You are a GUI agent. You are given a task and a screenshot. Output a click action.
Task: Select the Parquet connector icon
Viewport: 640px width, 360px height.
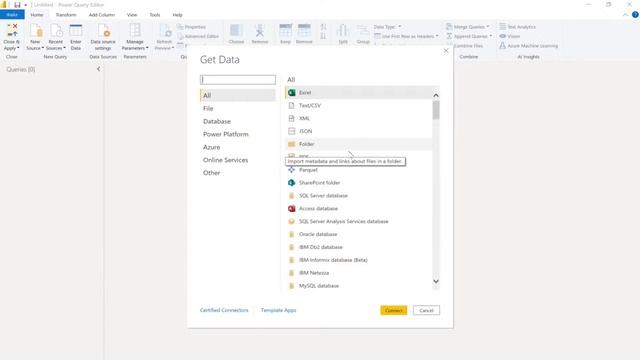(x=291, y=170)
